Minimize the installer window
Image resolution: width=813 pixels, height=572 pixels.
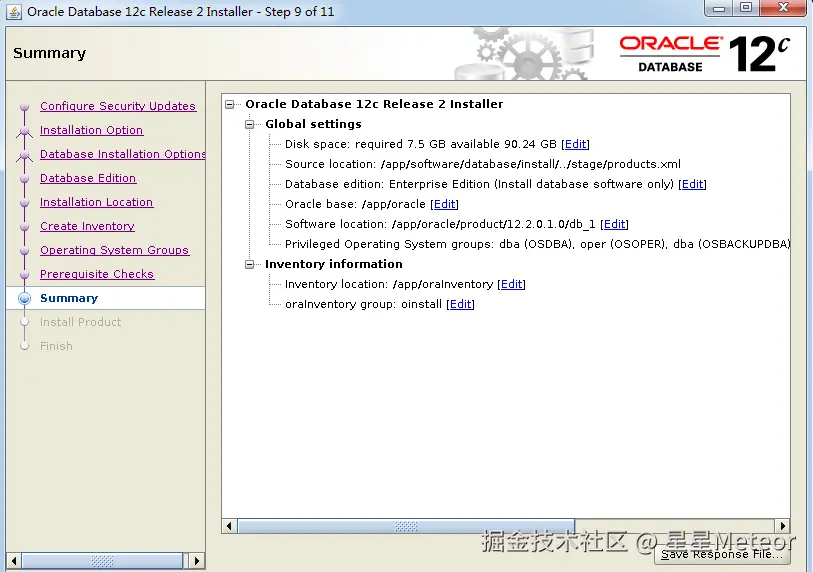(719, 8)
